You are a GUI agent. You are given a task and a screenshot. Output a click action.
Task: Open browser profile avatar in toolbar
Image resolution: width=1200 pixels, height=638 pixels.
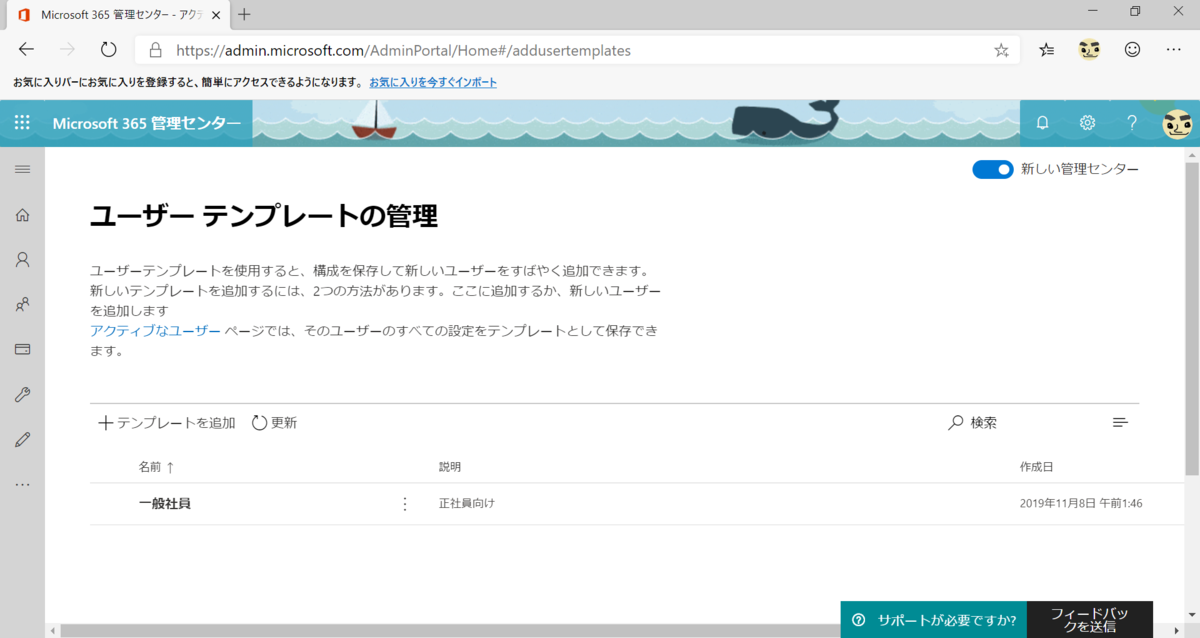(x=1089, y=49)
